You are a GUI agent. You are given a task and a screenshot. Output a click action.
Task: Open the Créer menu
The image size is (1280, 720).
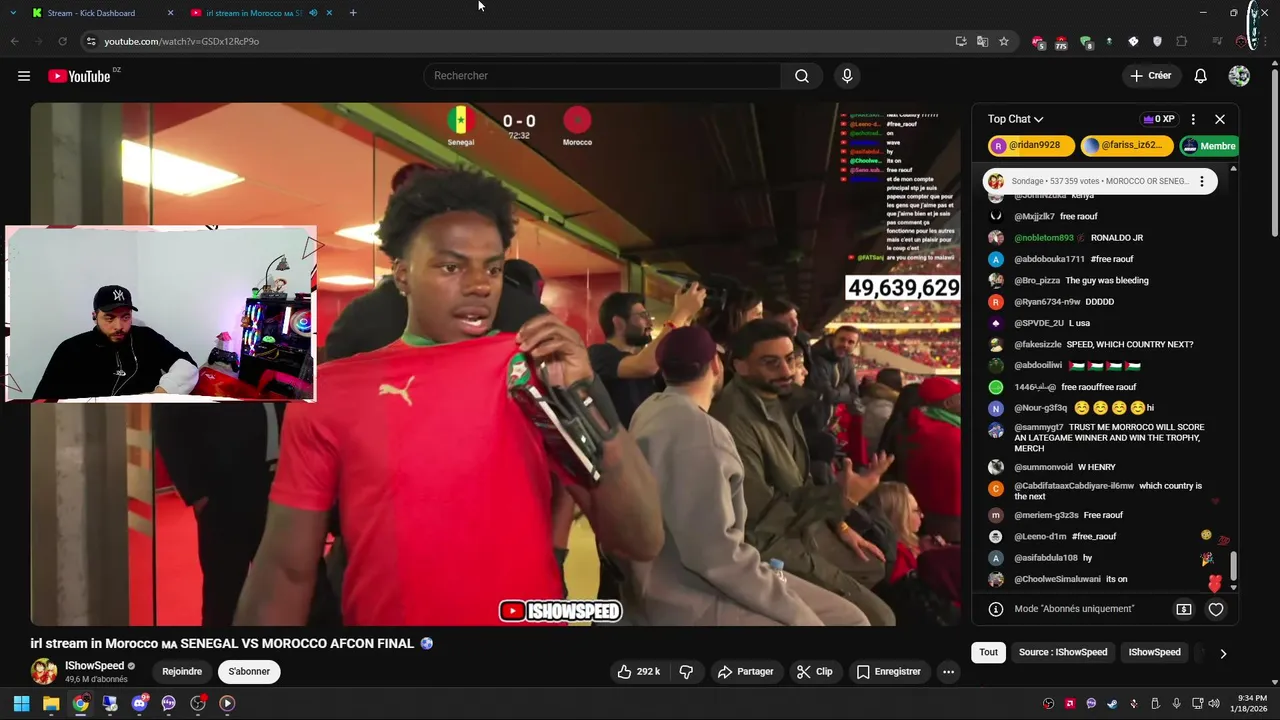click(1150, 76)
